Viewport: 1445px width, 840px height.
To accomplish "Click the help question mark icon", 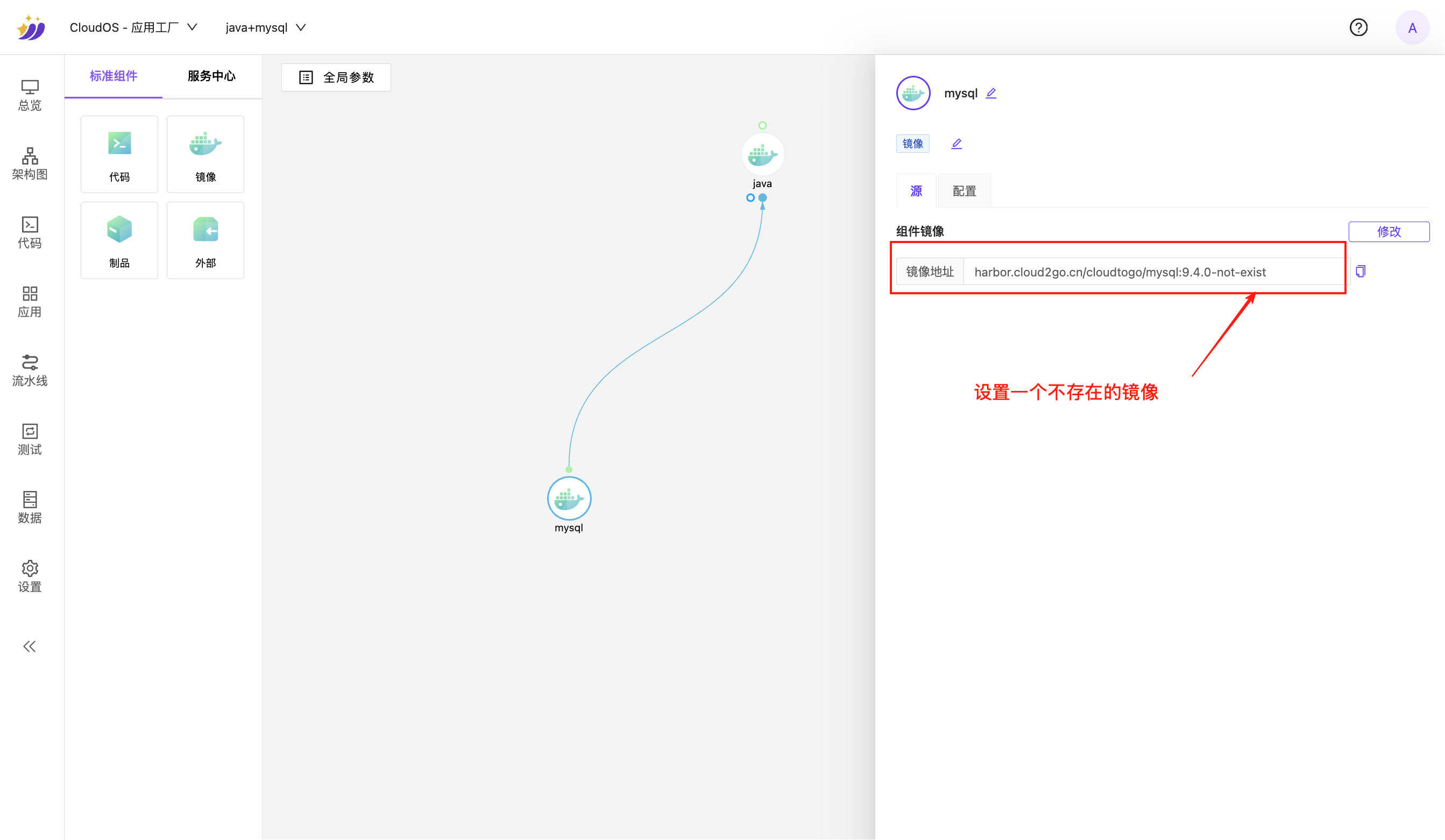I will [x=1358, y=27].
